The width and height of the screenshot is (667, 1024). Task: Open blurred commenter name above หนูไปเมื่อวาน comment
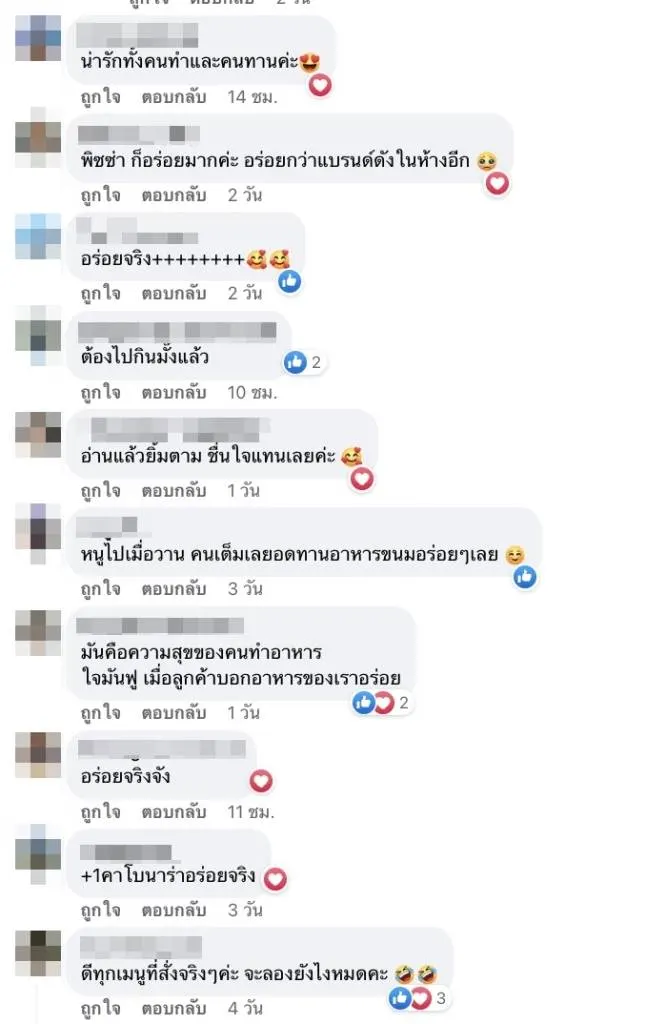(x=107, y=524)
